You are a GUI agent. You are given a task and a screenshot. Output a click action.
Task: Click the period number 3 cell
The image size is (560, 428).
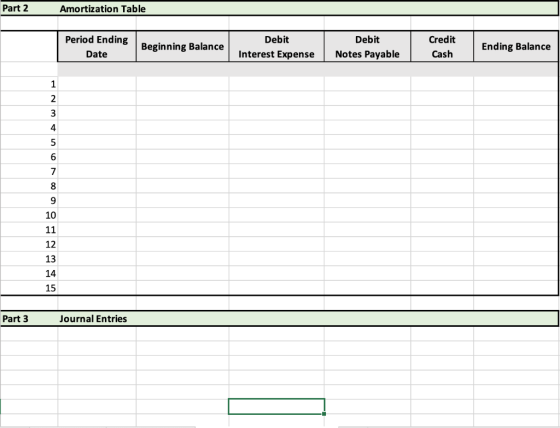click(29, 113)
